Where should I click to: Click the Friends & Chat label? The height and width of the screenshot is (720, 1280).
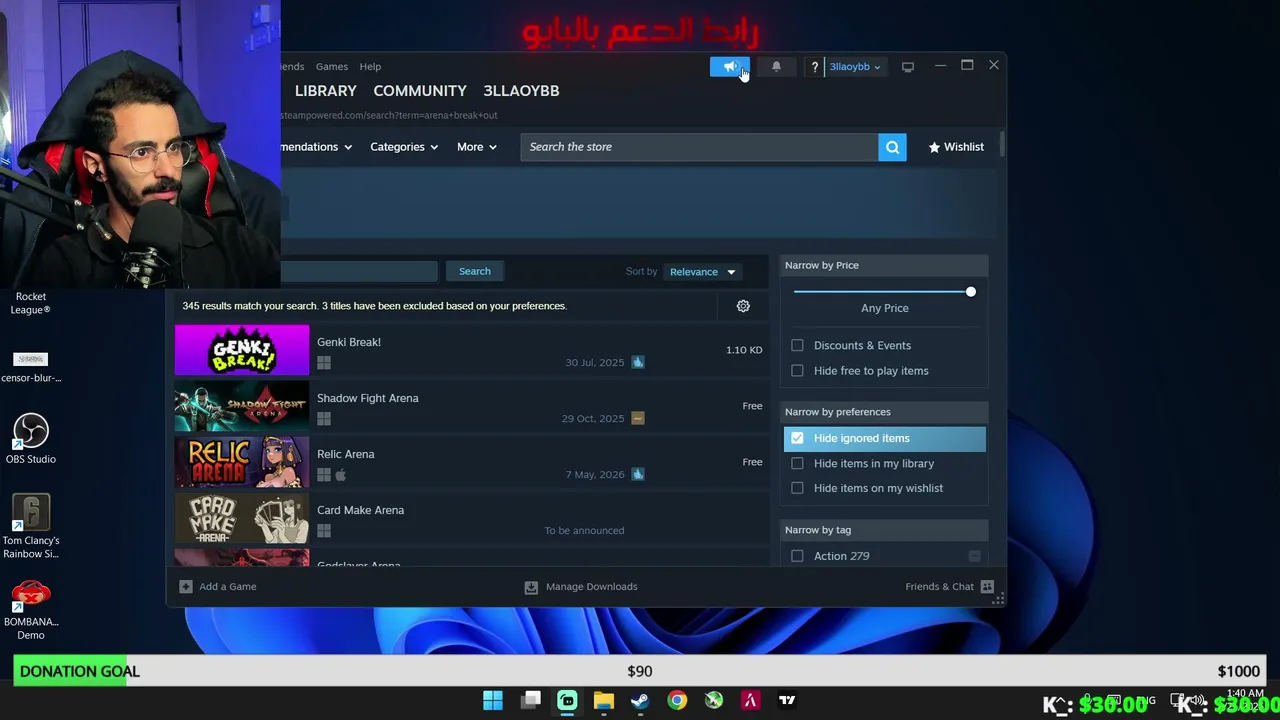(x=939, y=587)
